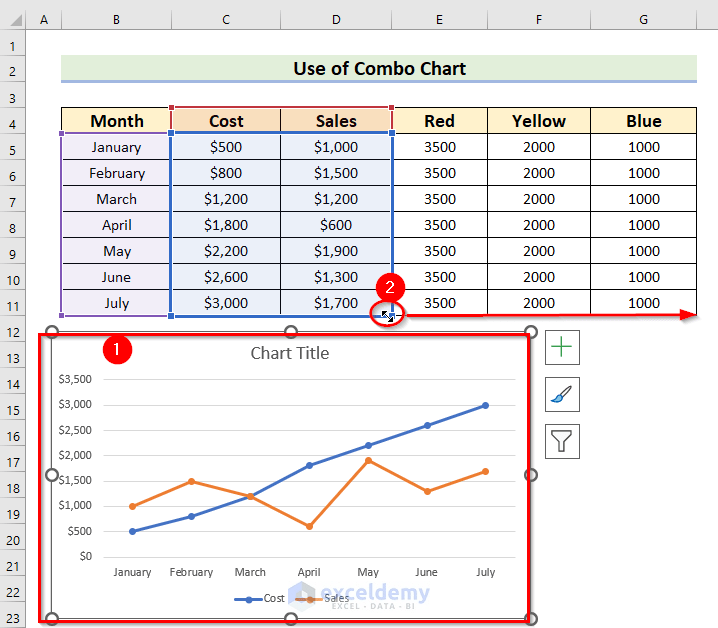The width and height of the screenshot is (718, 628).
Task: Select the $800 cost cell
Action: pyautogui.click(x=226, y=173)
